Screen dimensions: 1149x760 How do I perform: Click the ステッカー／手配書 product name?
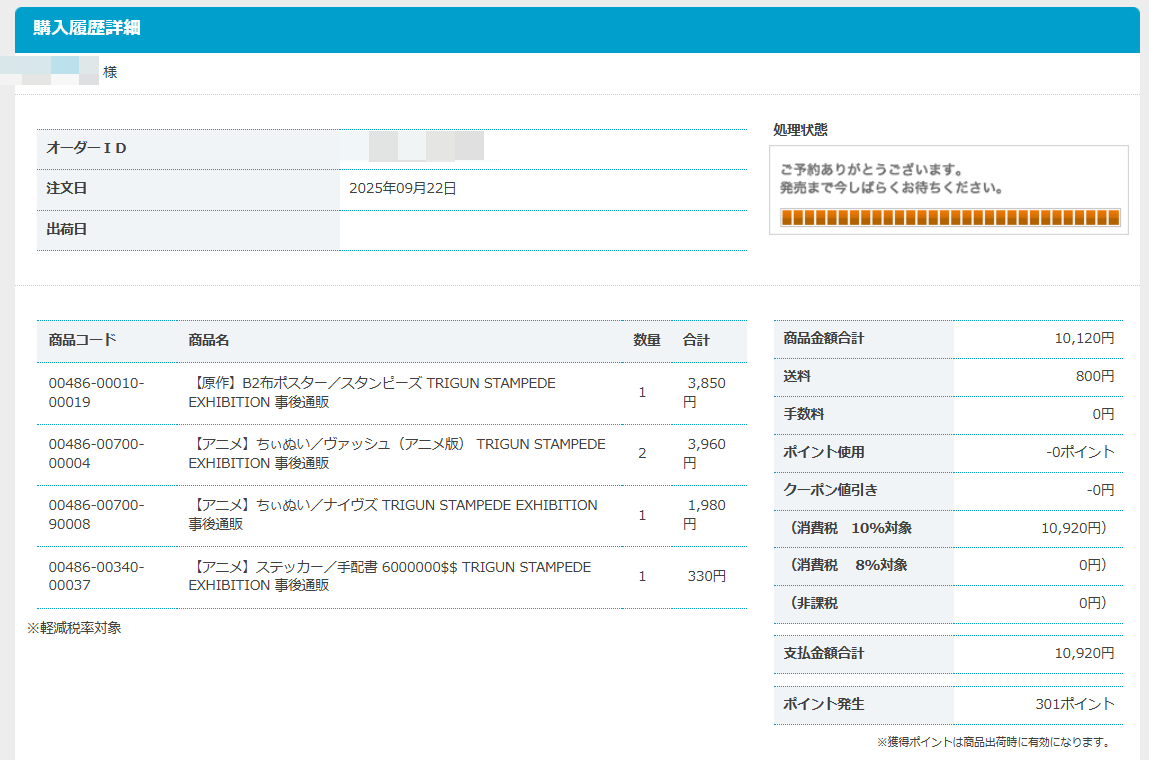point(389,576)
